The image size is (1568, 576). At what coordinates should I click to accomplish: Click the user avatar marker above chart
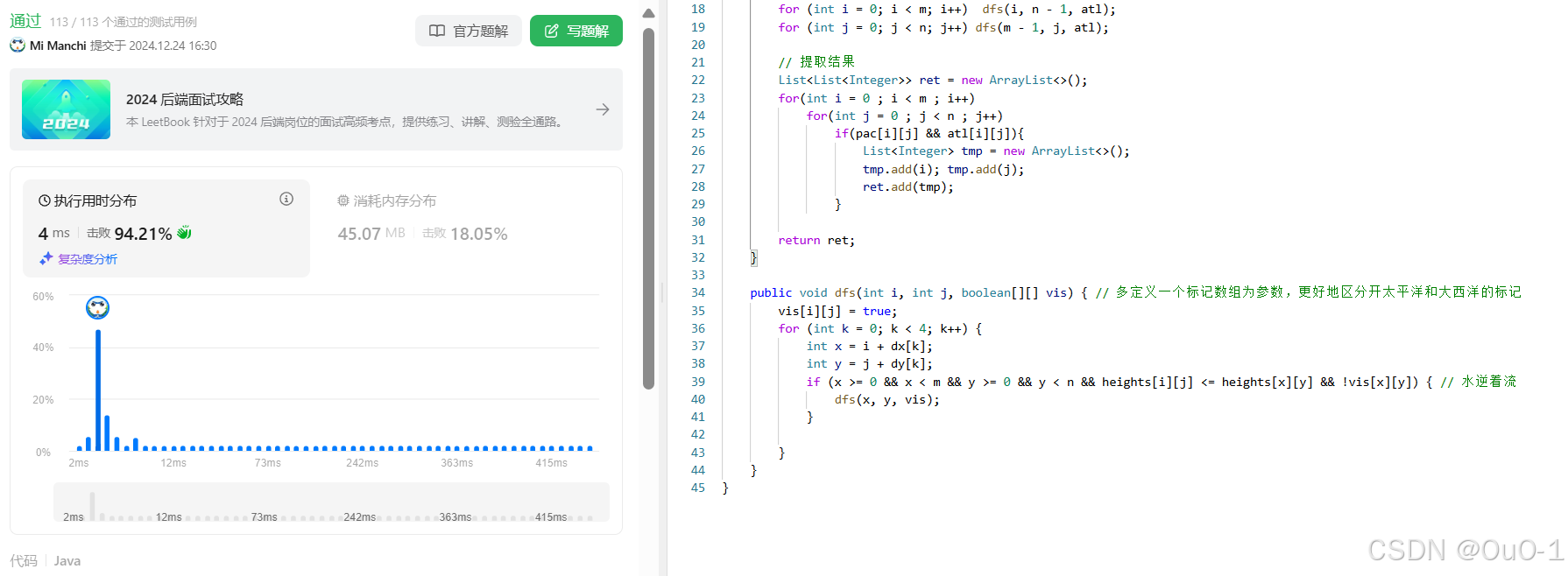[97, 307]
